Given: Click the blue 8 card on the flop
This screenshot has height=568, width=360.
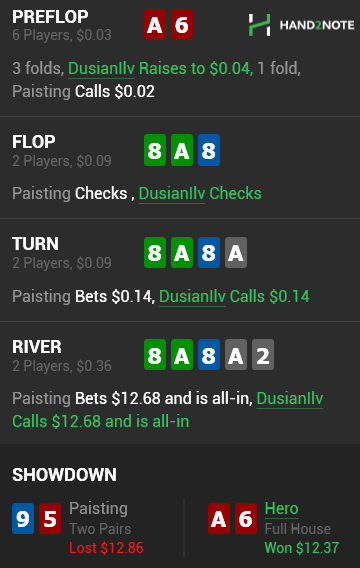Looking at the screenshot, I should point(209,150).
